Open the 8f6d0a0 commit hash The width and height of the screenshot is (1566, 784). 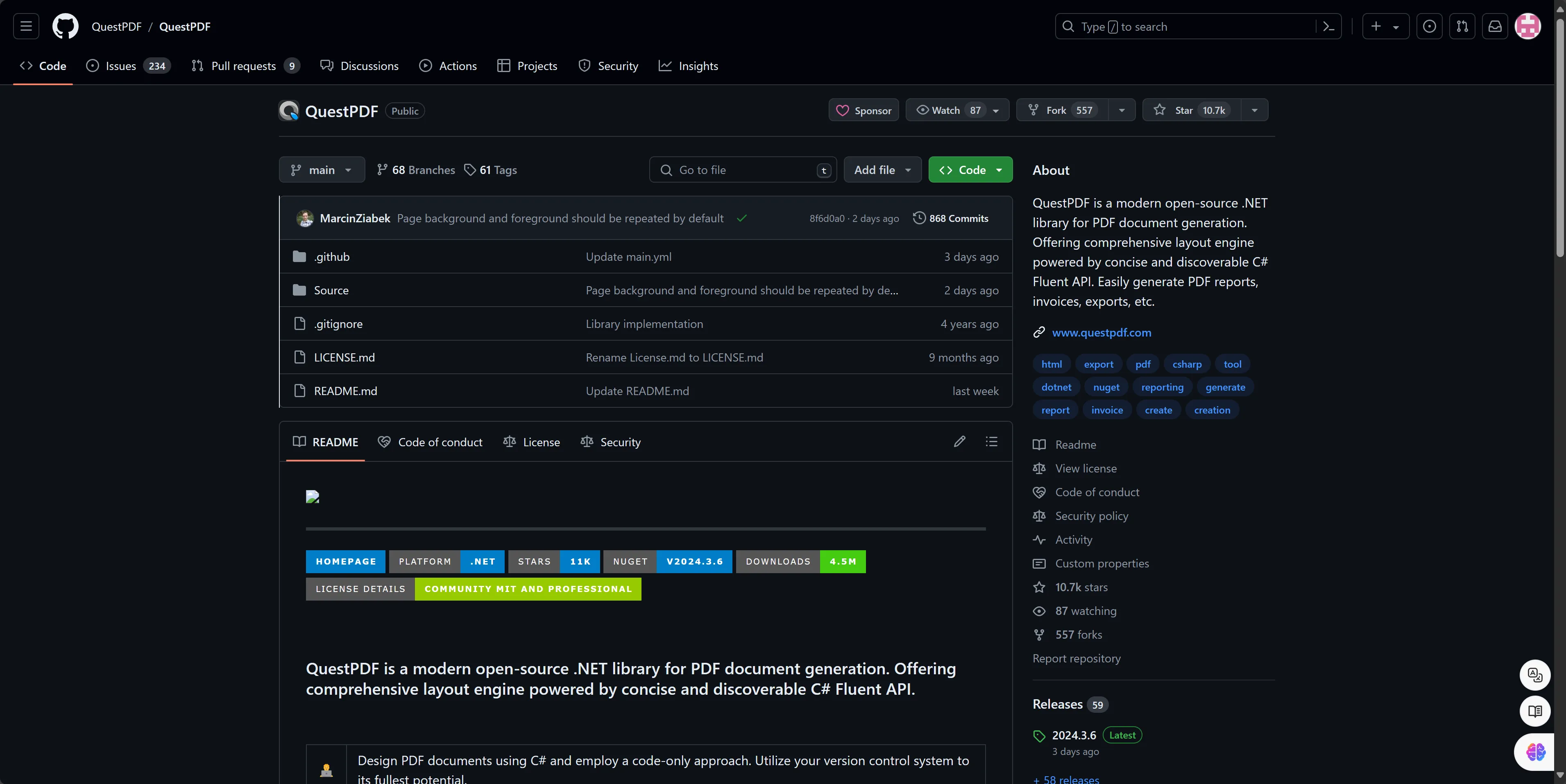(826, 219)
